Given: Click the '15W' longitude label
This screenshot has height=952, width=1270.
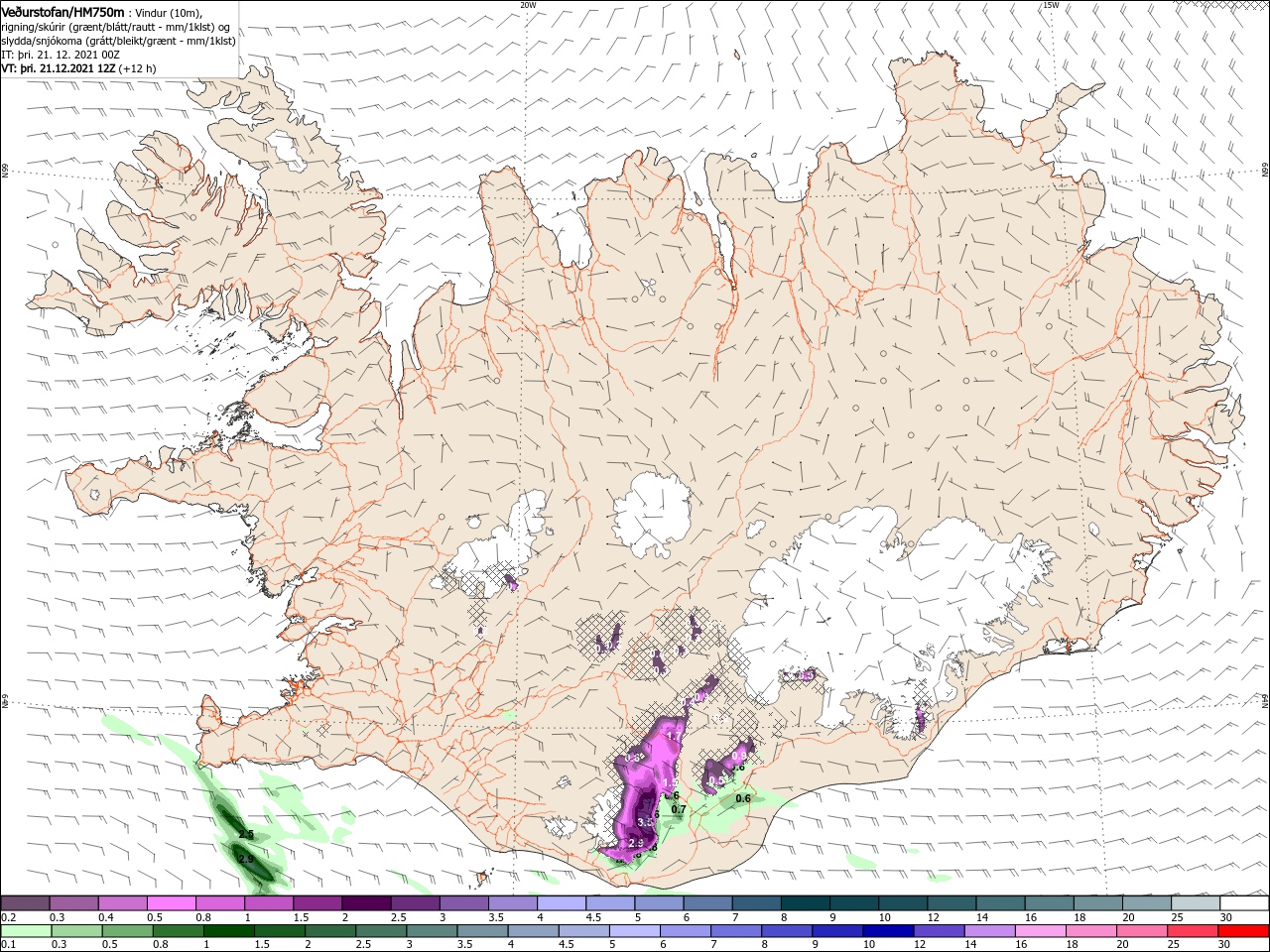Looking at the screenshot, I should 1050,5.
